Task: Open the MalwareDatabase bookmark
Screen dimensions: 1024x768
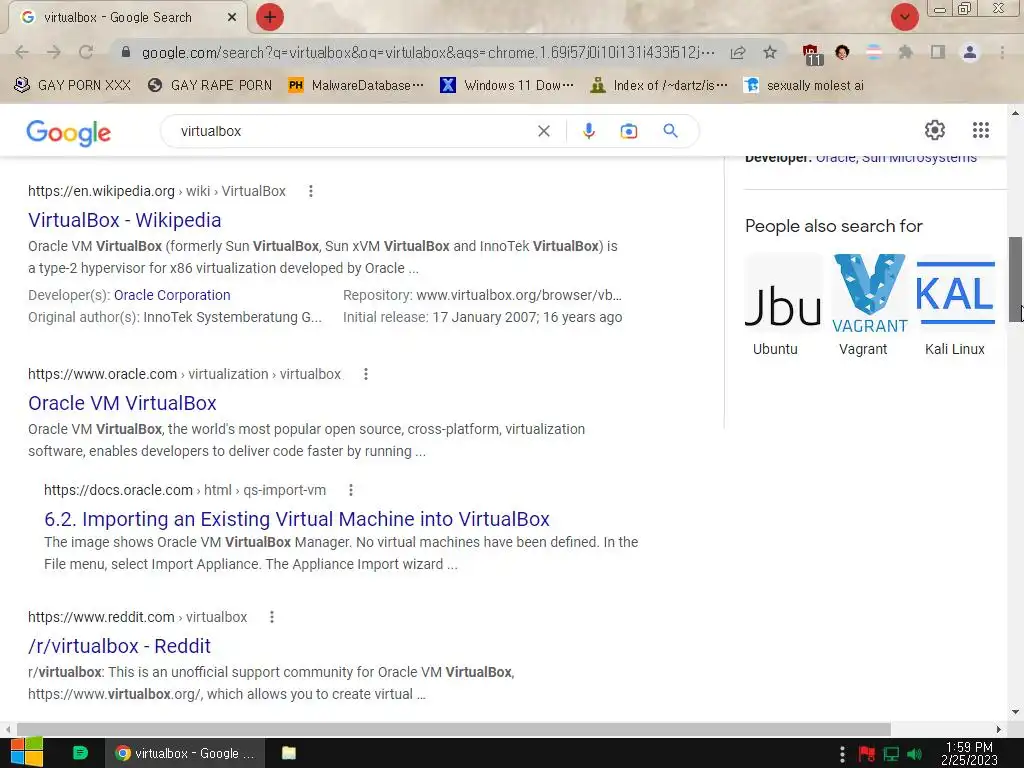Action: [x=357, y=85]
